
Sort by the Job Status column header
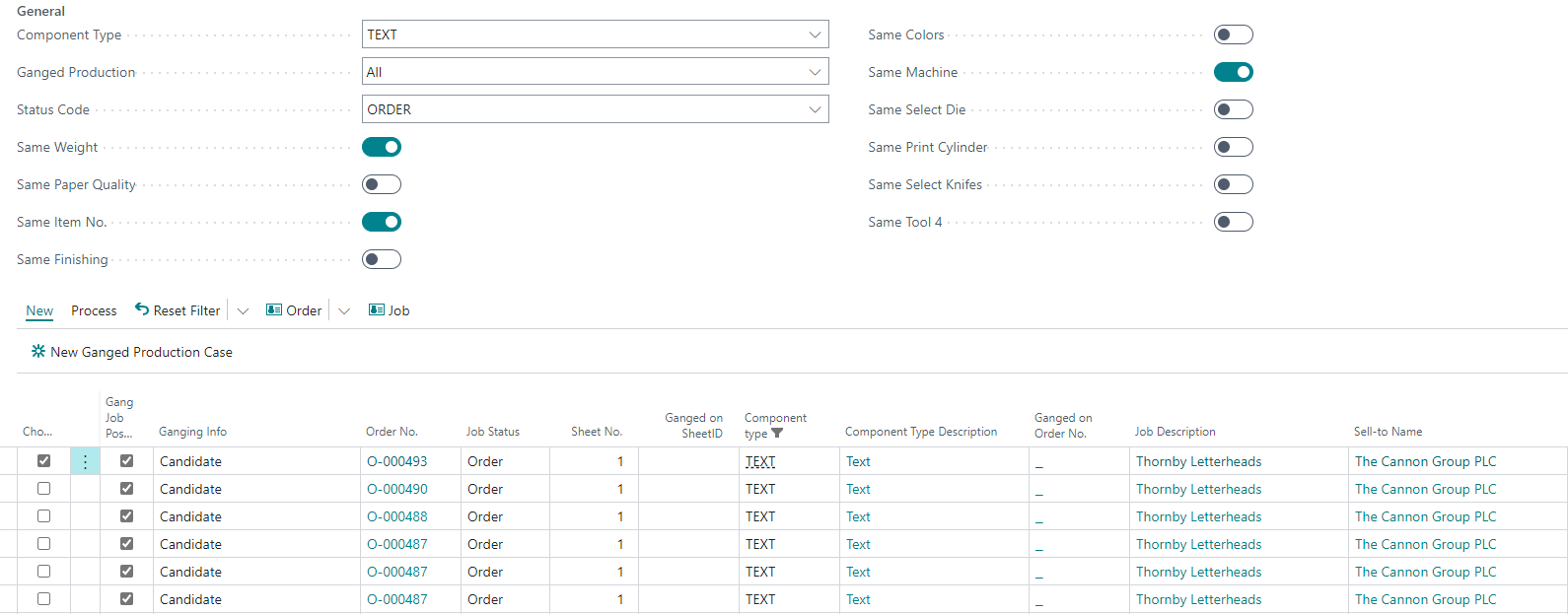point(493,432)
